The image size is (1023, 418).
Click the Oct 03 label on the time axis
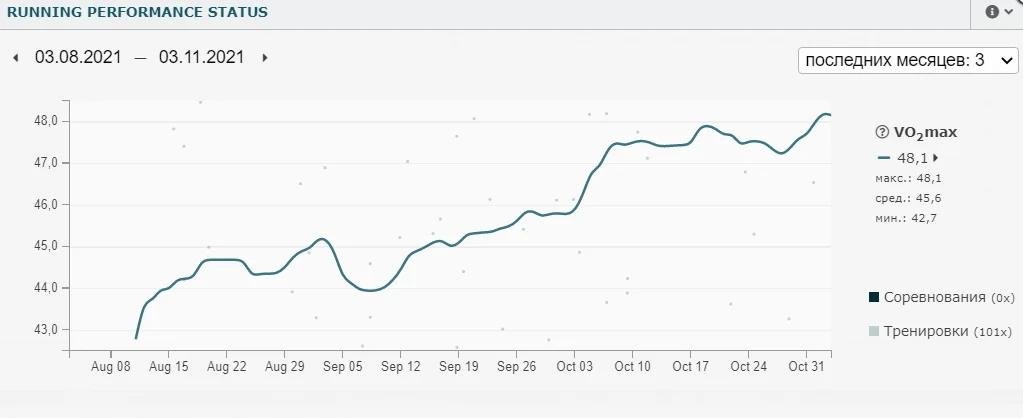(x=574, y=367)
